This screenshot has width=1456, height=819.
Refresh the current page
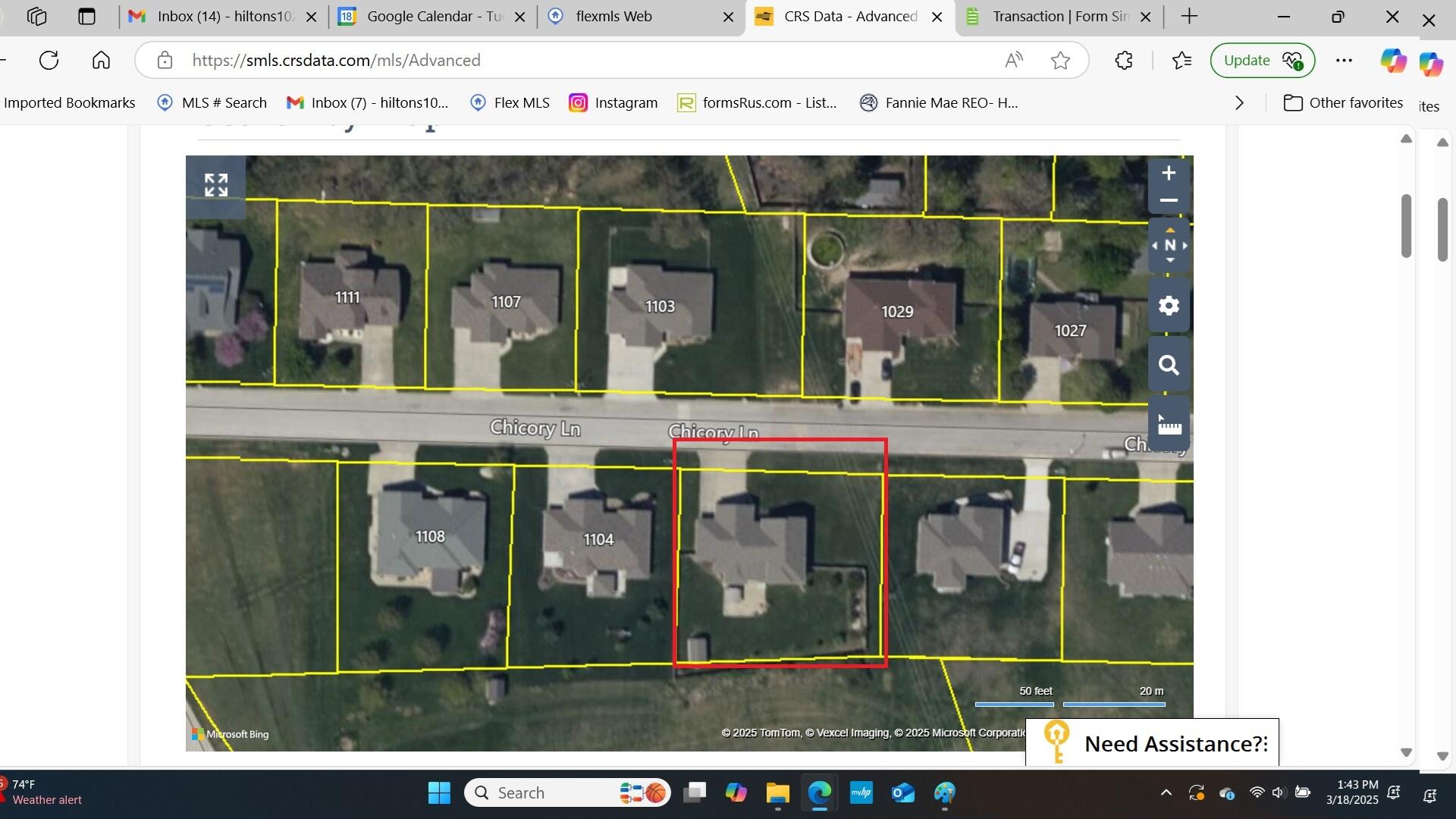pyautogui.click(x=49, y=61)
